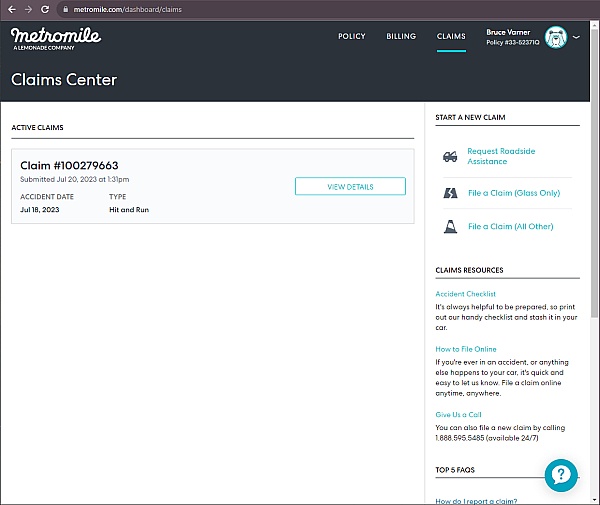Screen dimensions: 600x505
Task: Click the Bruce Varner account name
Action: (508, 32)
